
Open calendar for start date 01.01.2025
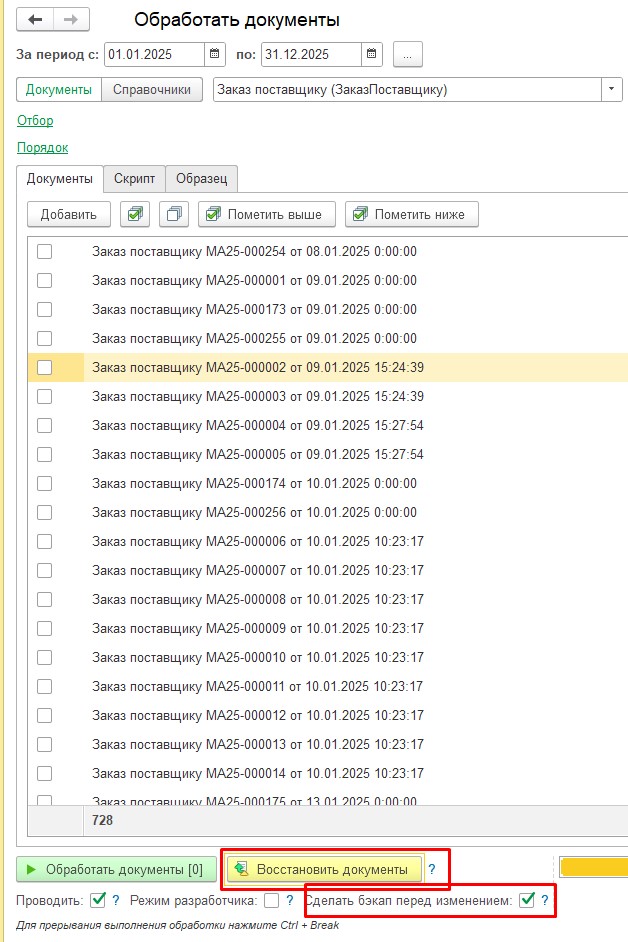(x=215, y=54)
